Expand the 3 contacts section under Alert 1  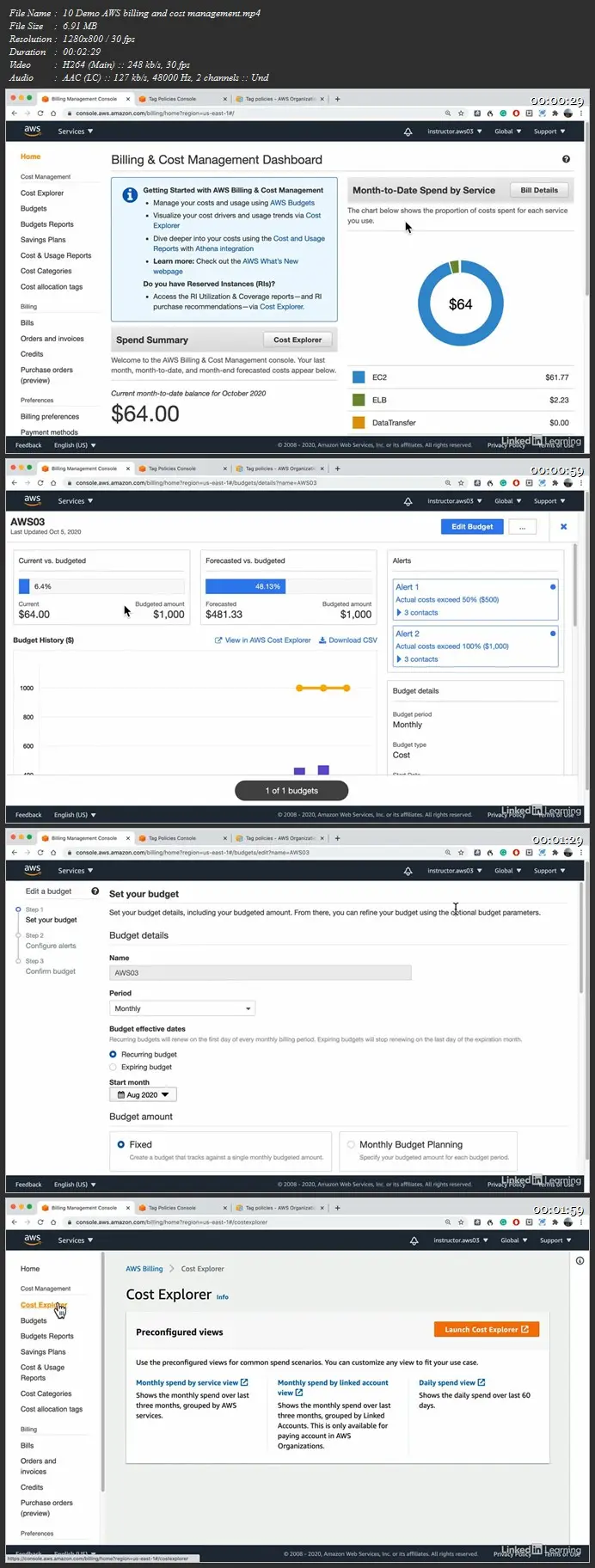click(417, 613)
